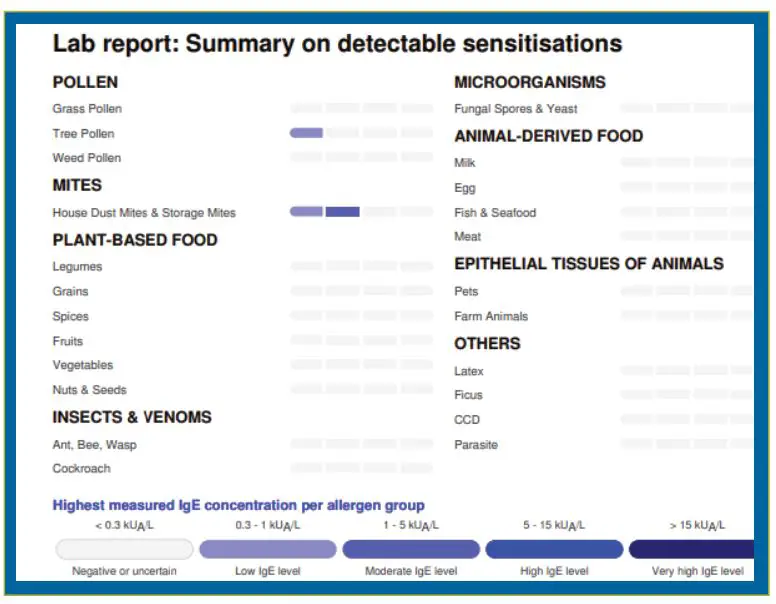This screenshot has height=604, width=776.
Task: Click the House Dust Mites result bar
Action: tap(325, 211)
